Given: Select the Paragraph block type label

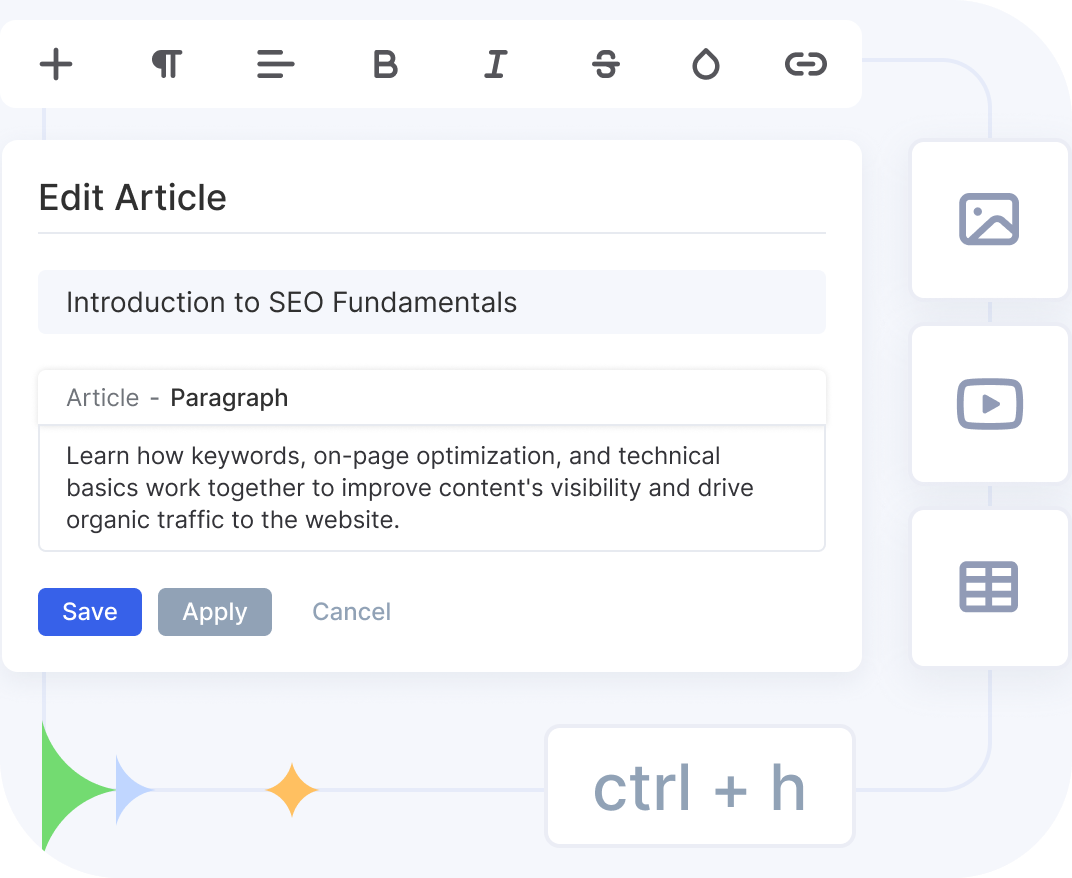Looking at the screenshot, I should point(229,398).
